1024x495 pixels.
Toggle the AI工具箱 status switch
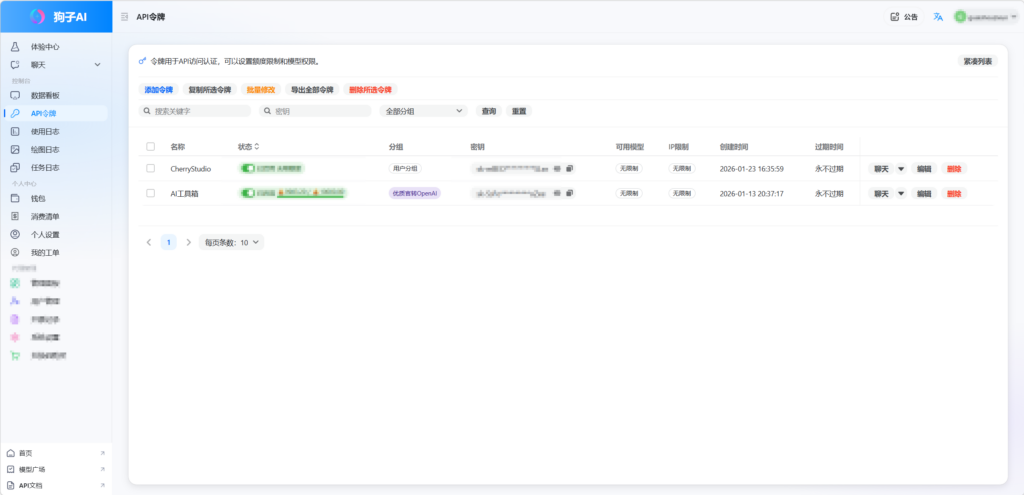pyautogui.click(x=248, y=193)
